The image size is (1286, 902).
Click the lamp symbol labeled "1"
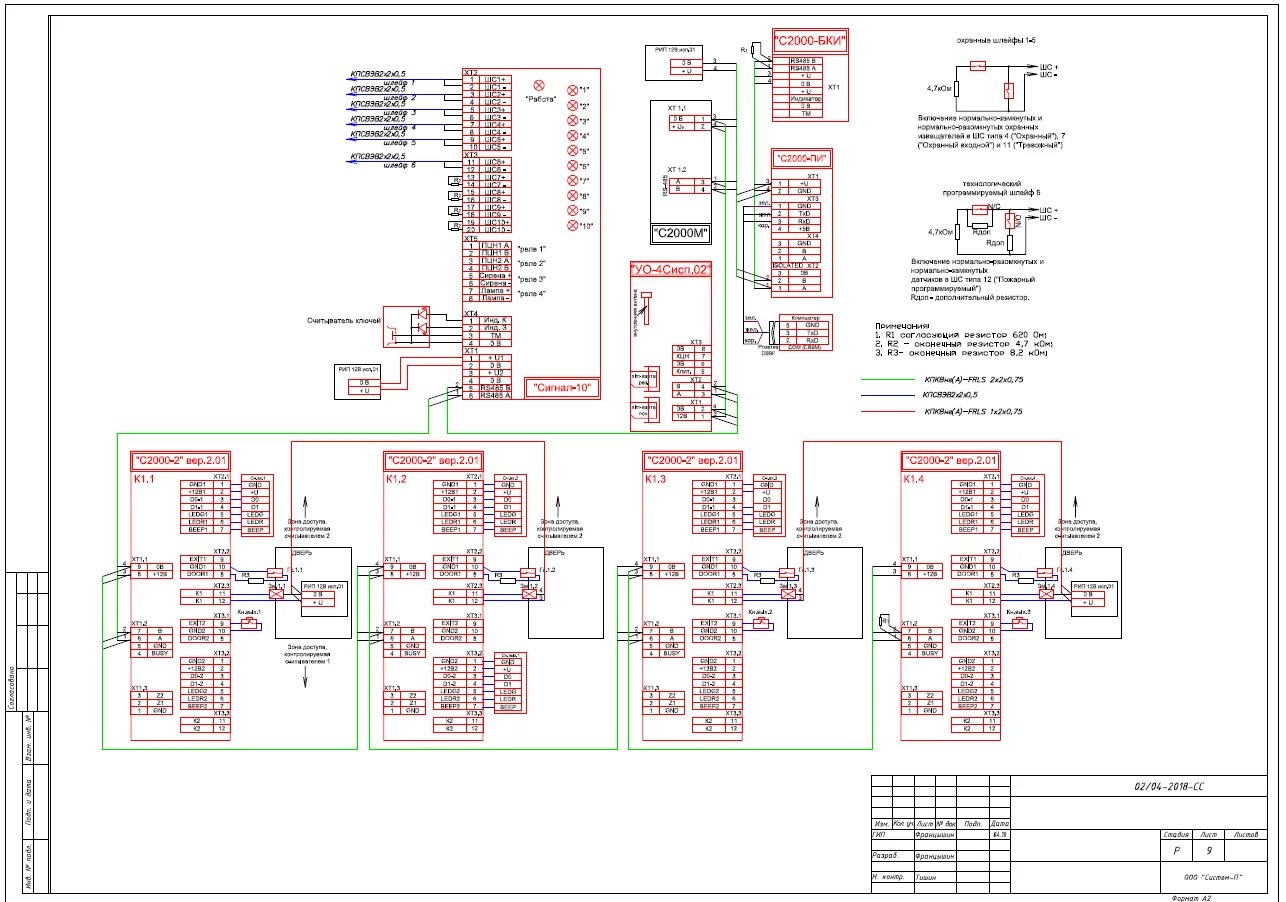pyautogui.click(x=573, y=90)
